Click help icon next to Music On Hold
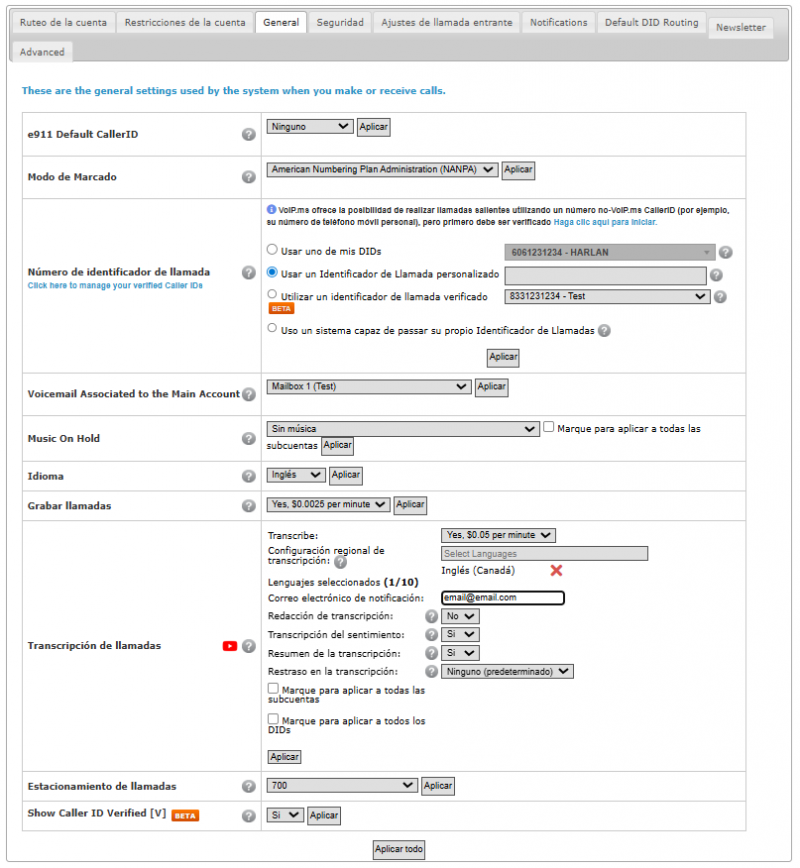Image resolution: width=800 pixels, height=868 pixels. click(x=249, y=438)
